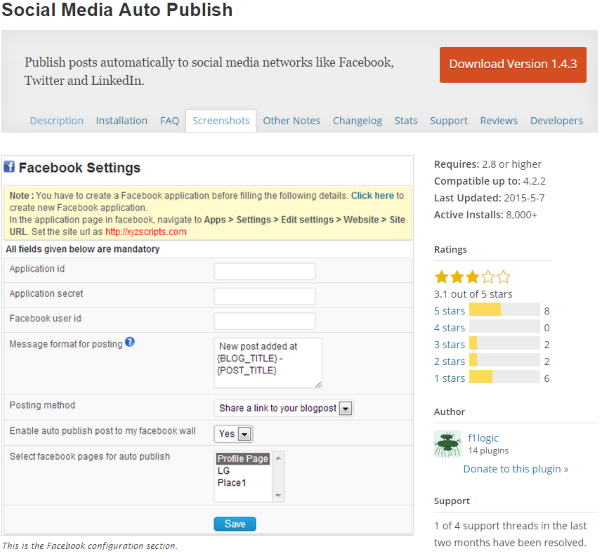
Task: Click the 14 plugins text under author
Action: [488, 451]
